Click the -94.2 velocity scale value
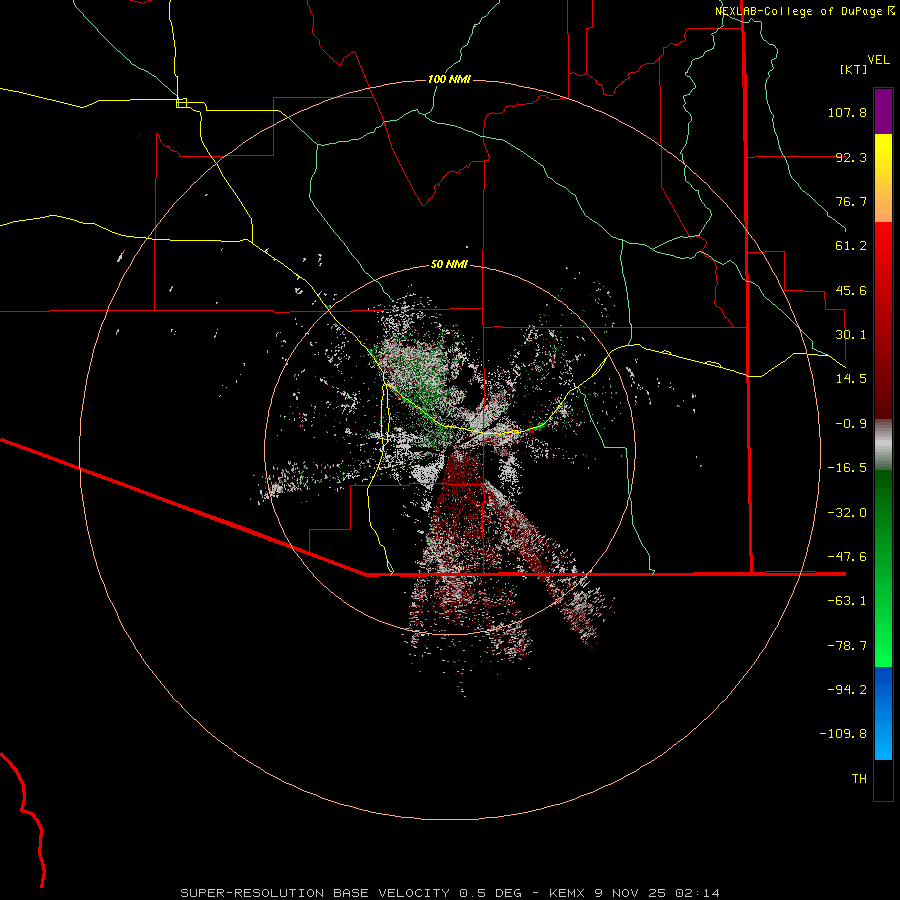The height and width of the screenshot is (900, 900). [847, 690]
